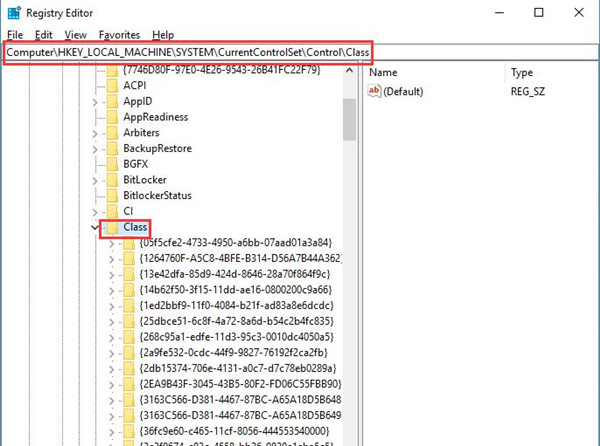The width and height of the screenshot is (600, 446).
Task: Select the ACPI key label
Action: tap(135, 86)
